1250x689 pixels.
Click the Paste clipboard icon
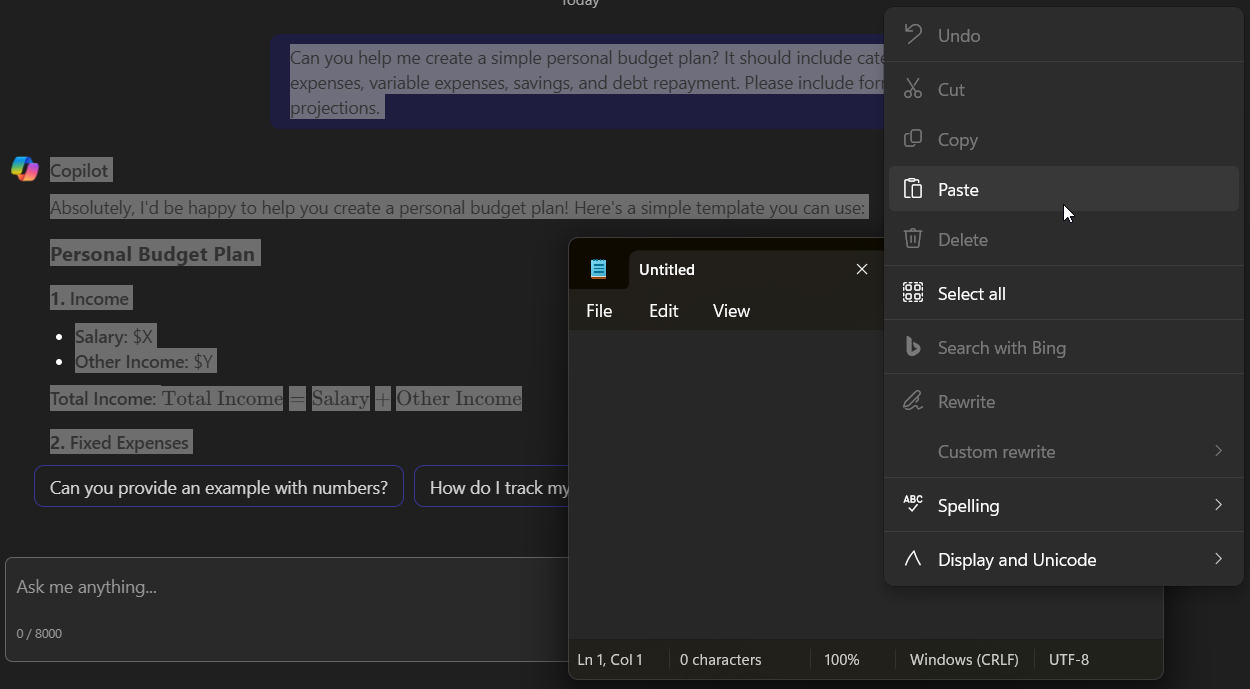click(912, 189)
